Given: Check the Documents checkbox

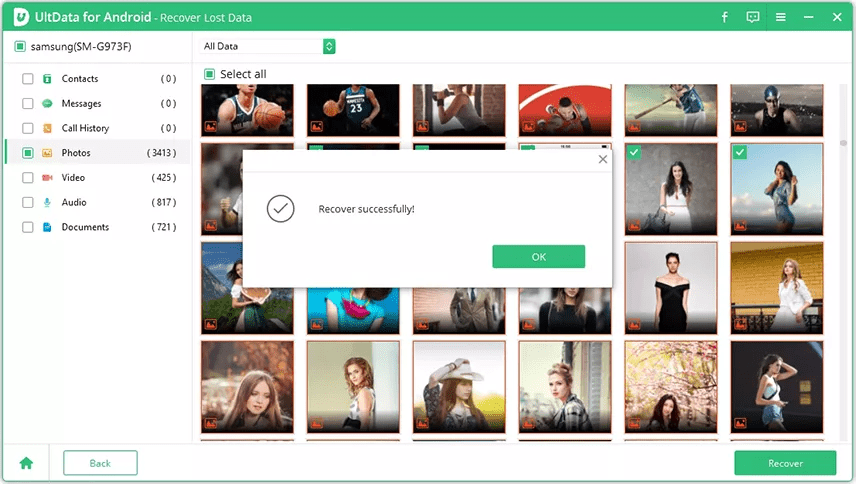Looking at the screenshot, I should tap(28, 227).
